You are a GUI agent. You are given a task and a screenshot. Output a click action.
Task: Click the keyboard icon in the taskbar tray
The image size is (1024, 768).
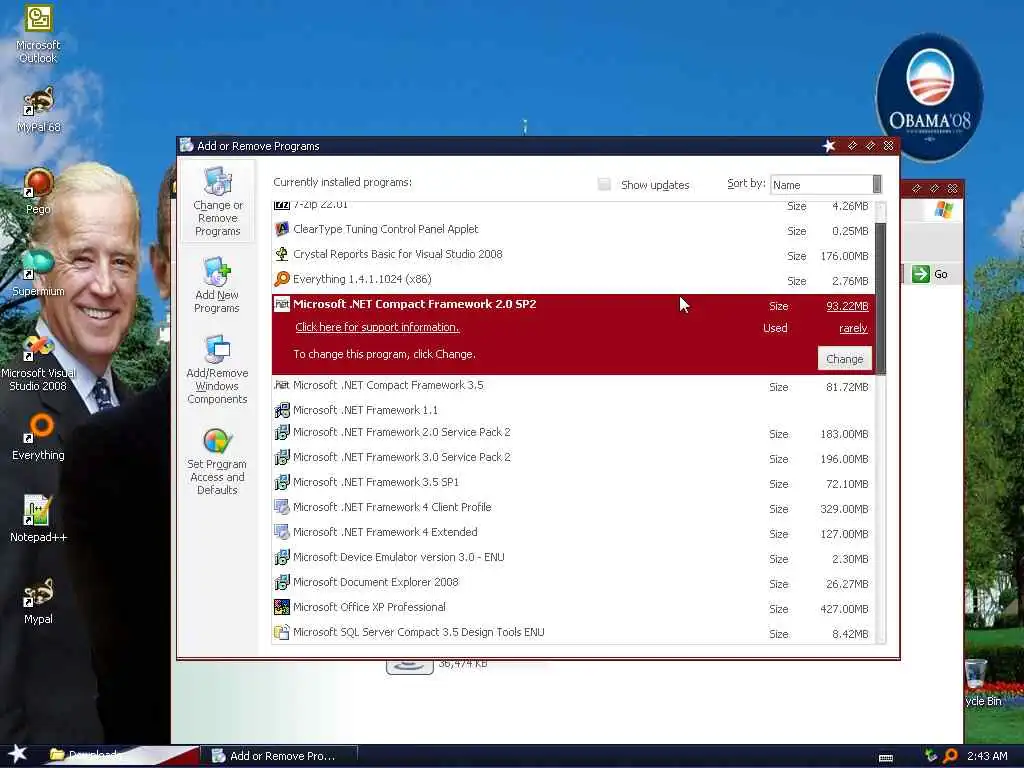tap(886, 758)
